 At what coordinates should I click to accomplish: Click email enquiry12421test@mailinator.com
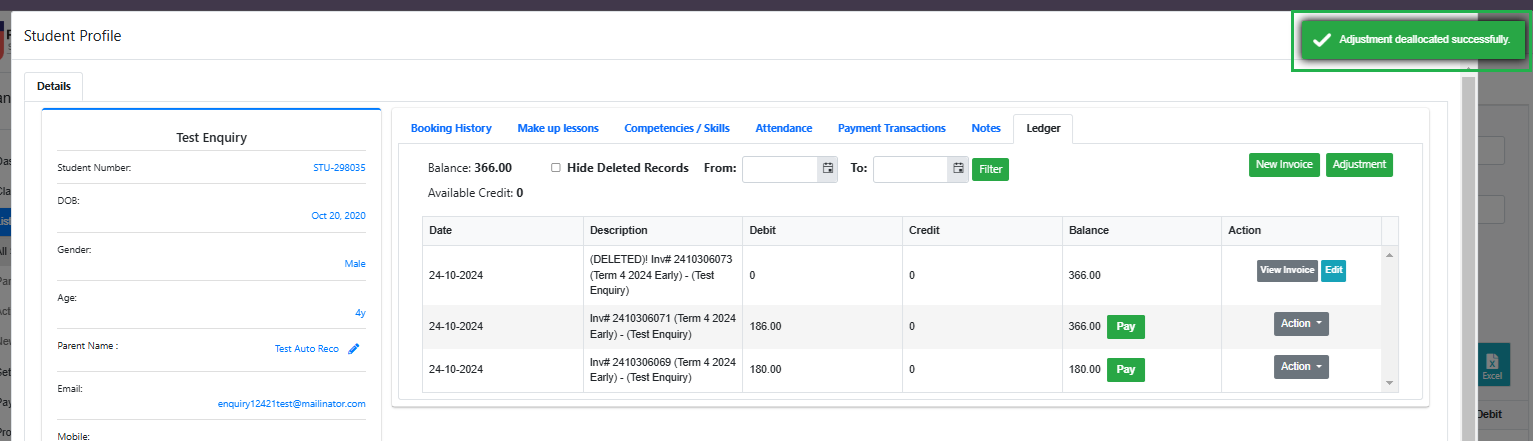point(292,404)
